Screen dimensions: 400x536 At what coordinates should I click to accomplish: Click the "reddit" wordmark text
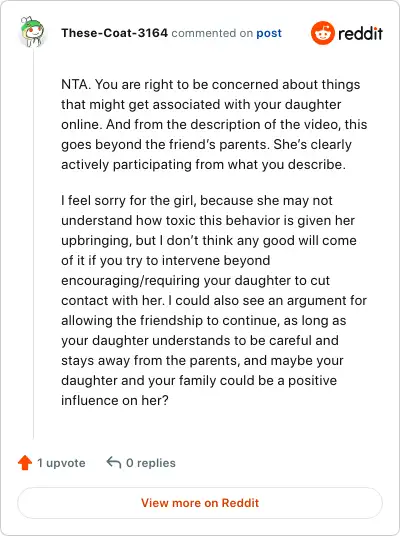pyautogui.click(x=360, y=33)
